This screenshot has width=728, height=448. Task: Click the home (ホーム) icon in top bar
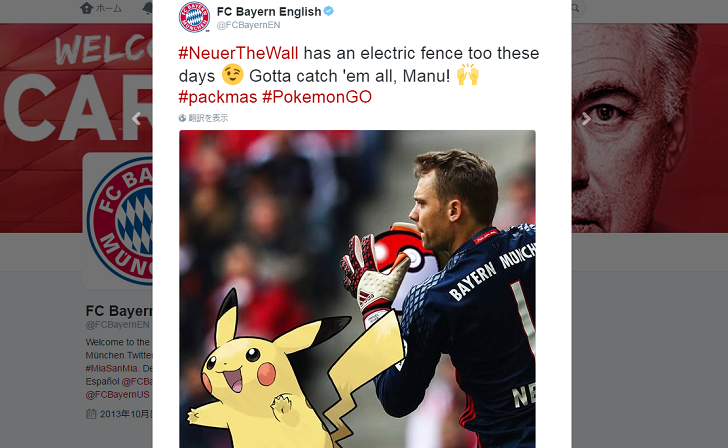tap(86, 8)
